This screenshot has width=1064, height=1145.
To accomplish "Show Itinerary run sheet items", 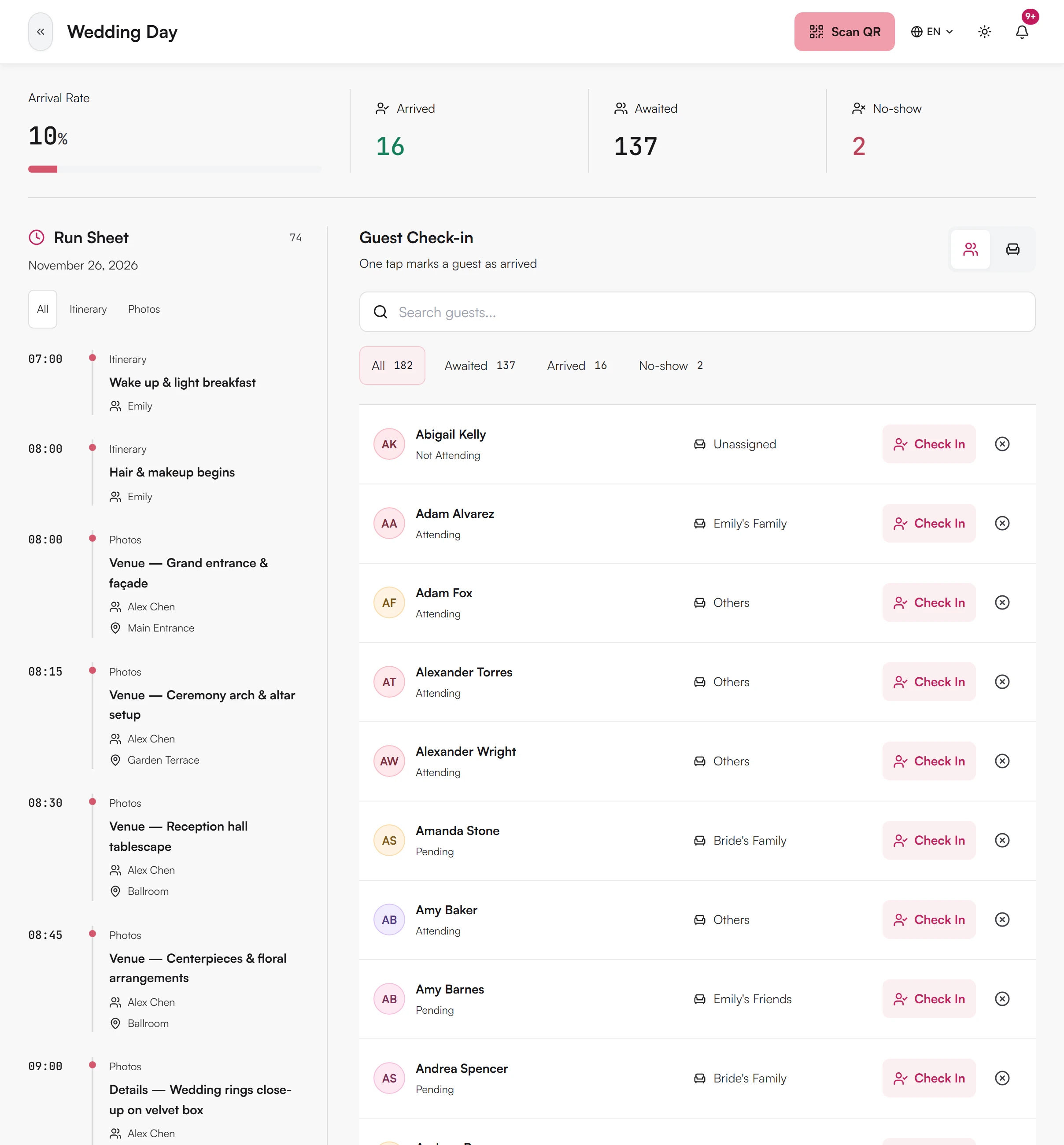I will [88, 309].
